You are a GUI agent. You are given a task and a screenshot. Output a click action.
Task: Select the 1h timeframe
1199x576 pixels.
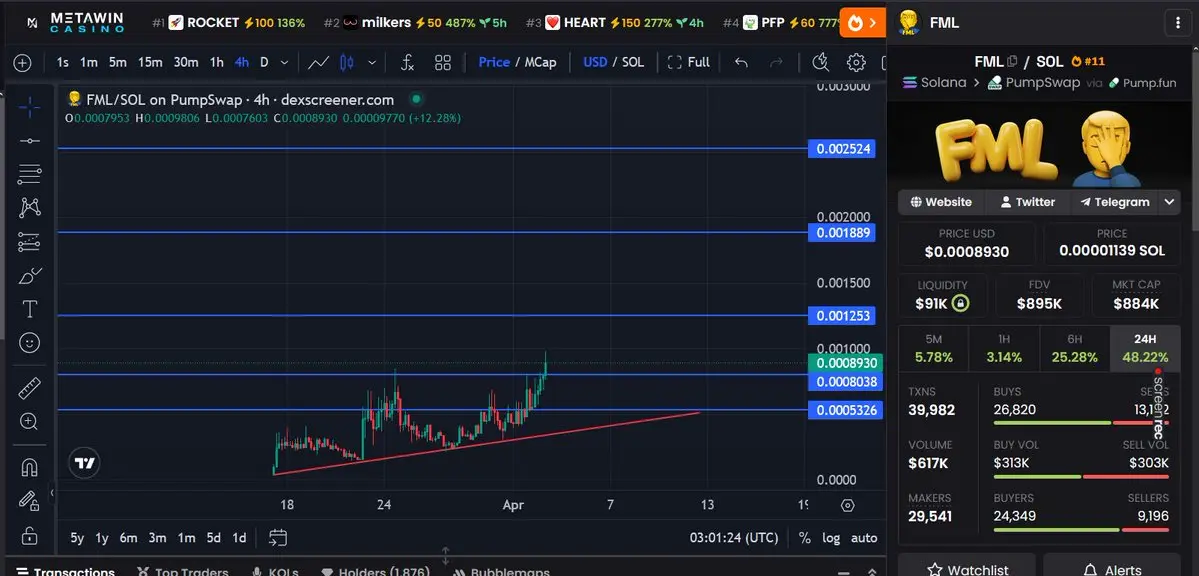coord(217,63)
